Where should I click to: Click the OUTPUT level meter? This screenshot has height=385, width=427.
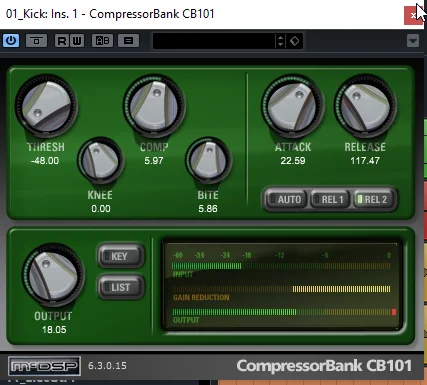coord(281,312)
